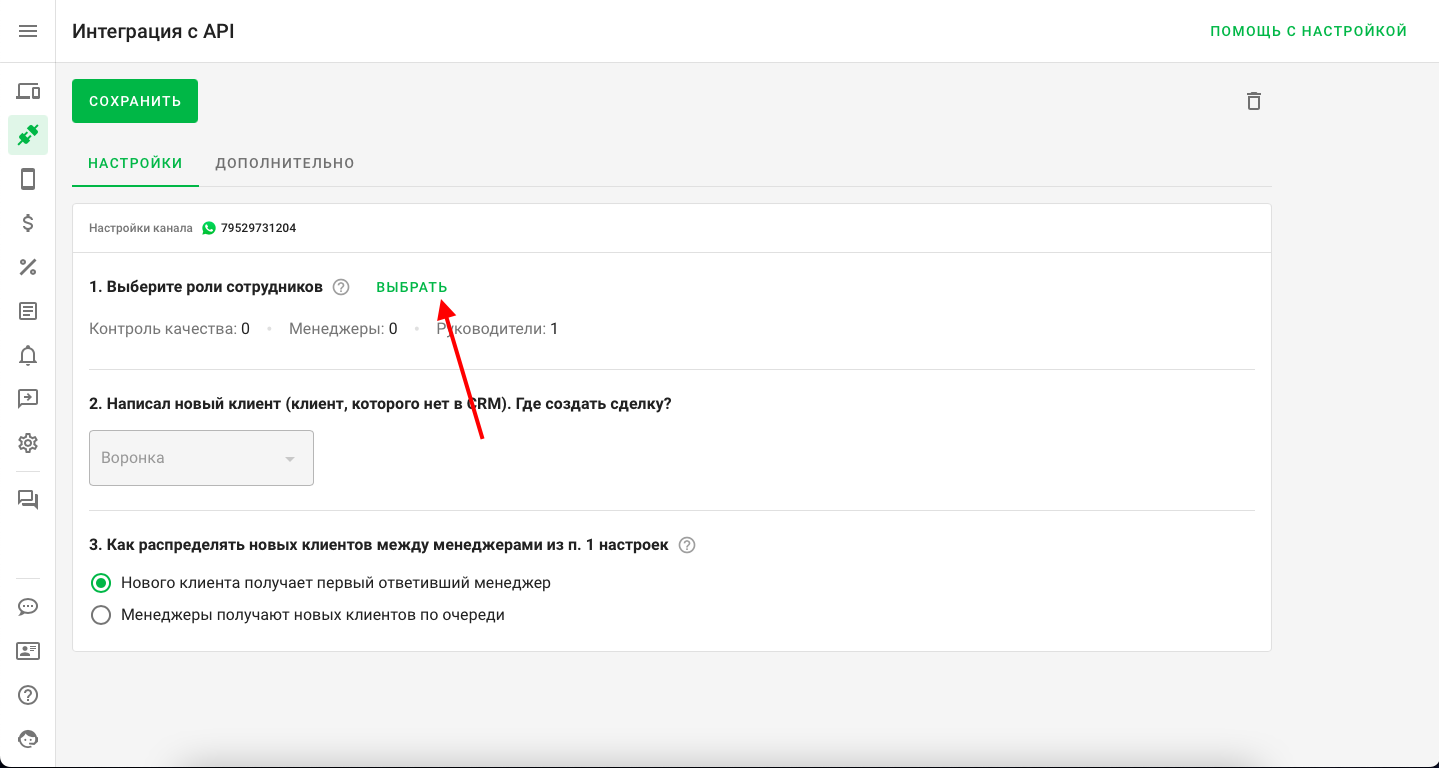Open the Воронка dropdown

[201, 458]
